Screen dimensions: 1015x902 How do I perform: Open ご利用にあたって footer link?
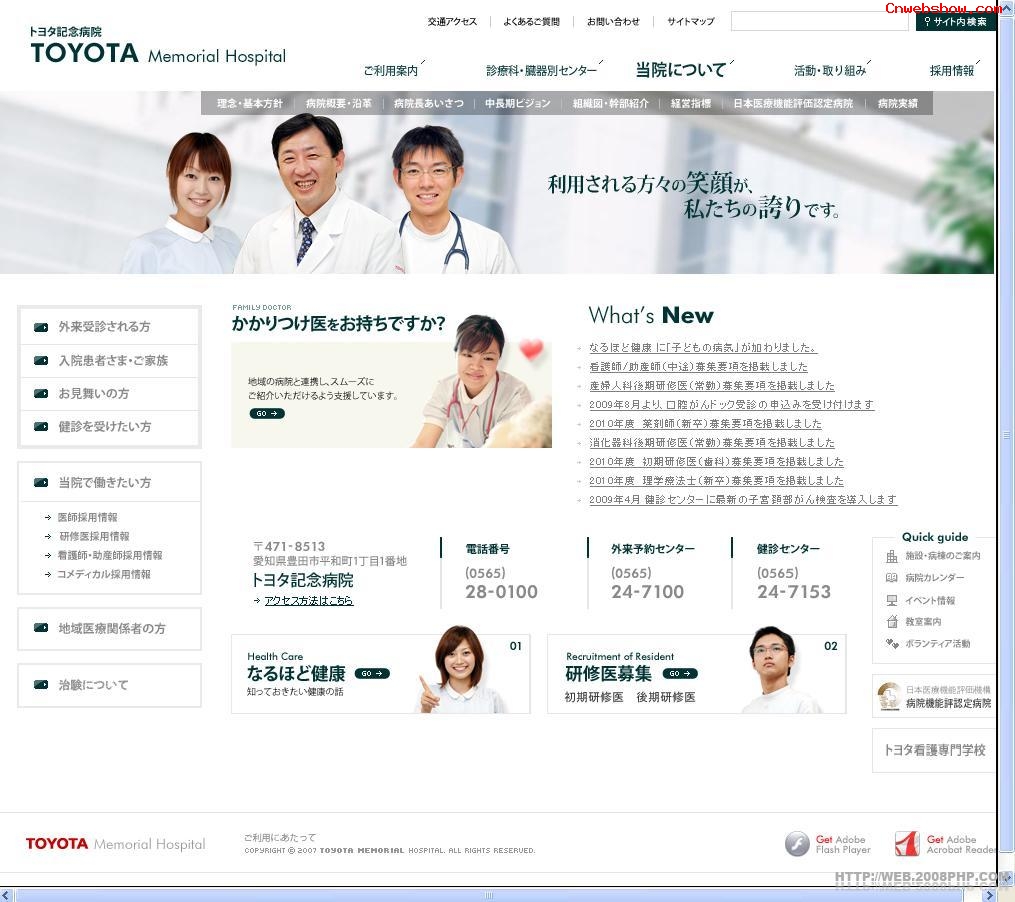coord(280,837)
